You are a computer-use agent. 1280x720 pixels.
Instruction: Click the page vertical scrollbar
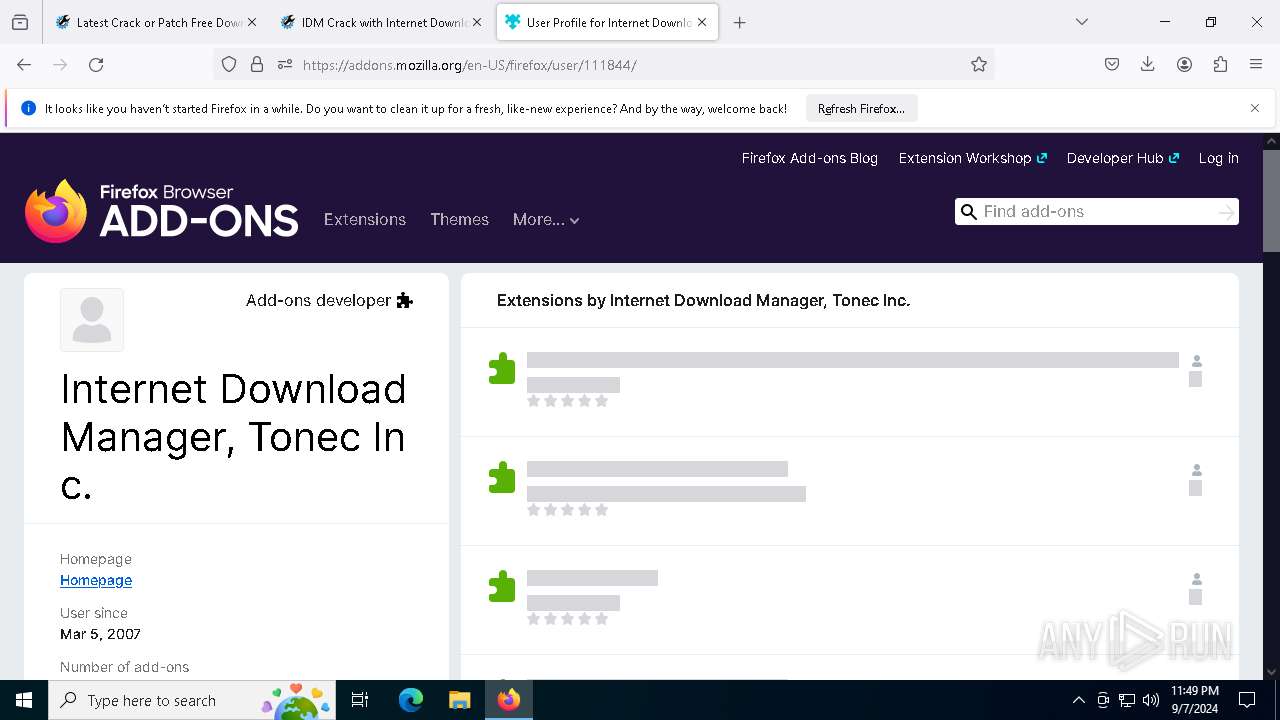1271,200
